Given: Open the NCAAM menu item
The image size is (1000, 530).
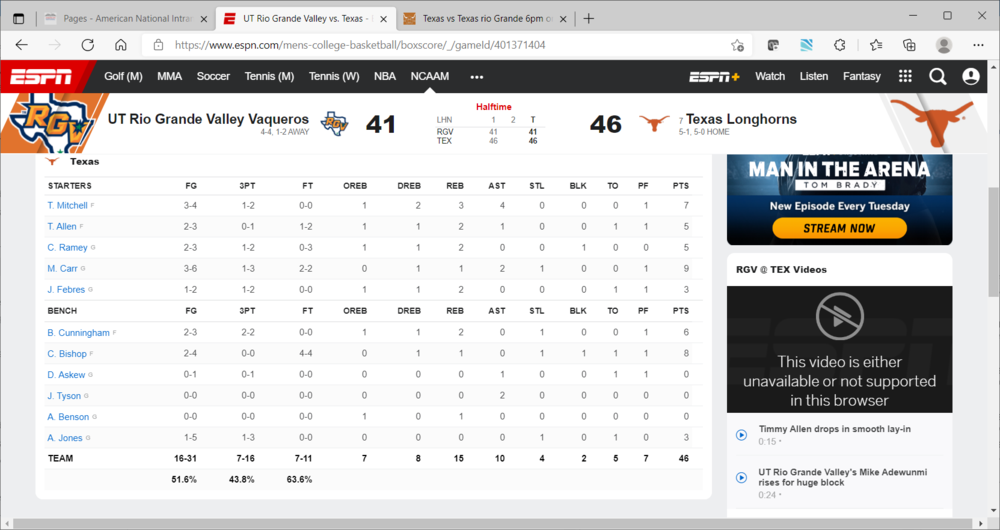Looking at the screenshot, I should [x=430, y=76].
